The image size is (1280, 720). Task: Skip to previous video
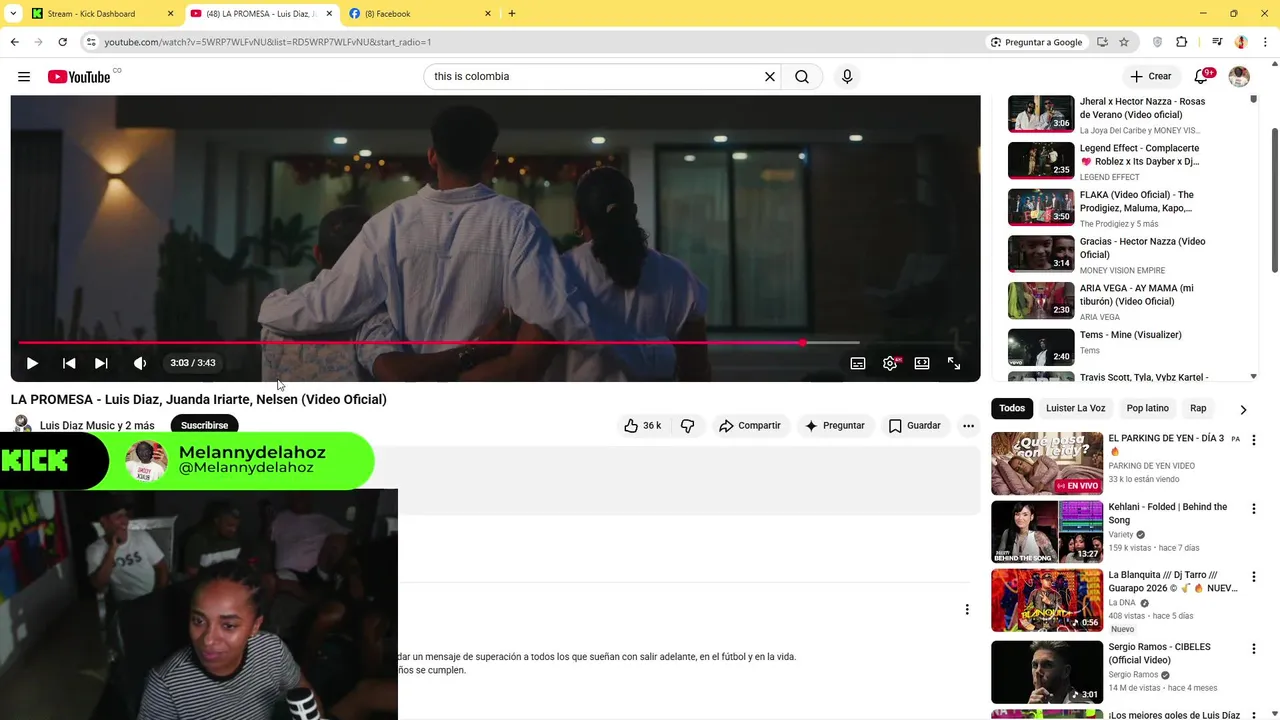(x=69, y=363)
